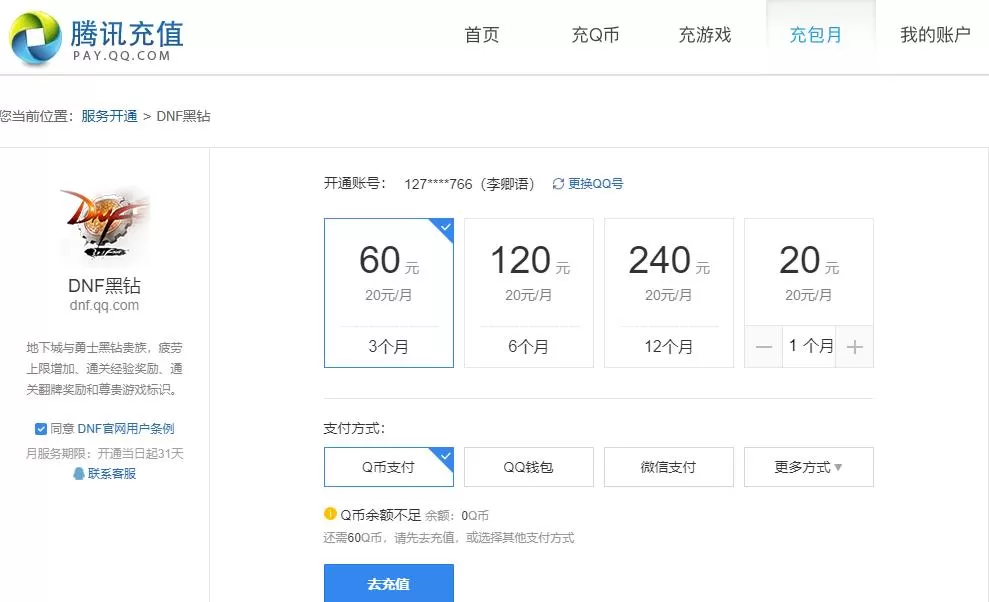
Task: Select the 120元 6个月 plan
Action: (529, 293)
